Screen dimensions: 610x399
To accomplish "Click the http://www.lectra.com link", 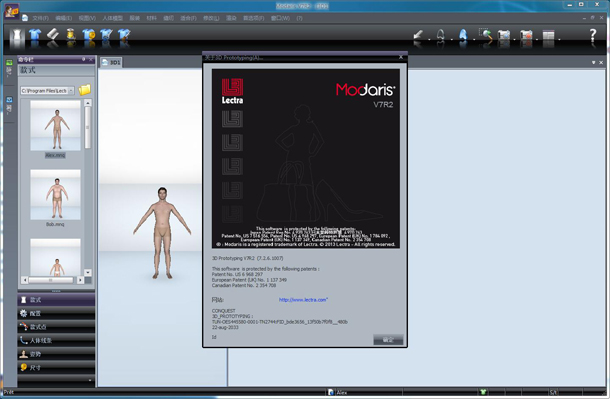I will tap(303, 300).
